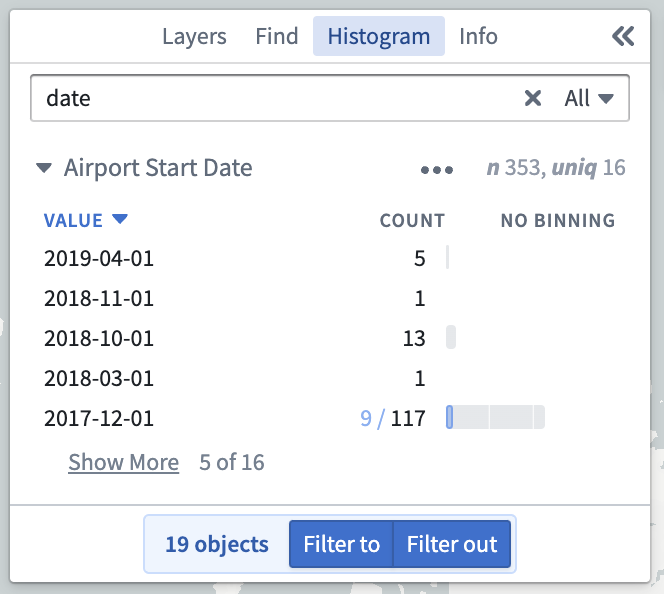Click the n 353, uniq 16 summary
Image resolution: width=664 pixels, height=594 pixels.
[556, 168]
